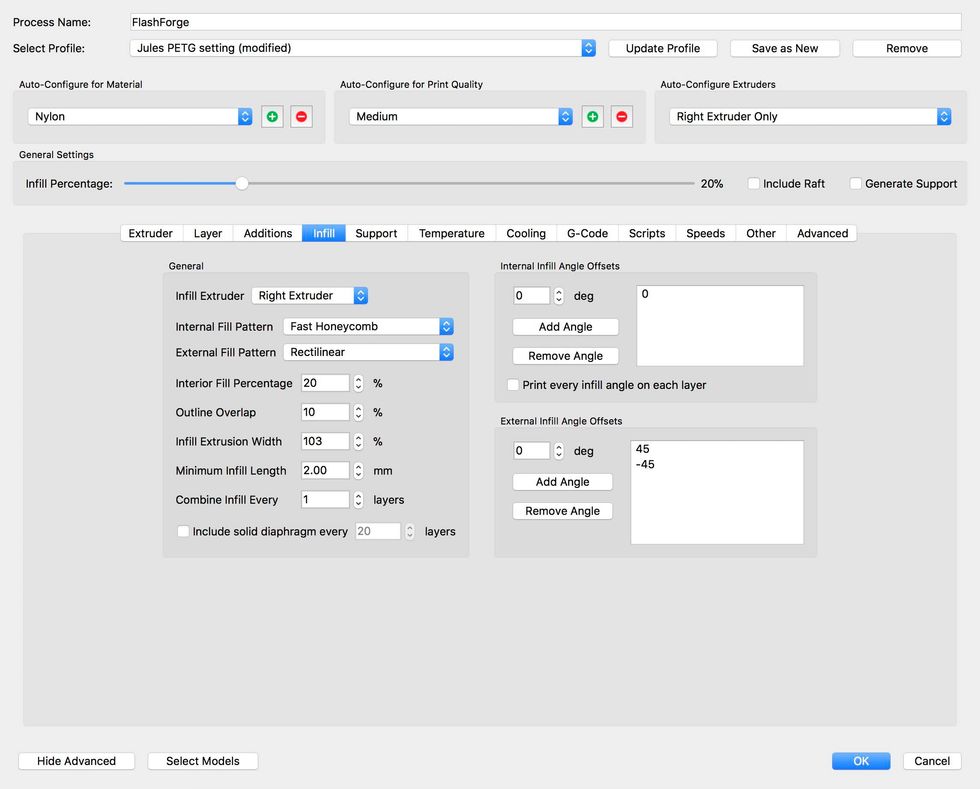980x789 pixels.
Task: Click the Infill Percentage slider handle
Action: click(242, 184)
